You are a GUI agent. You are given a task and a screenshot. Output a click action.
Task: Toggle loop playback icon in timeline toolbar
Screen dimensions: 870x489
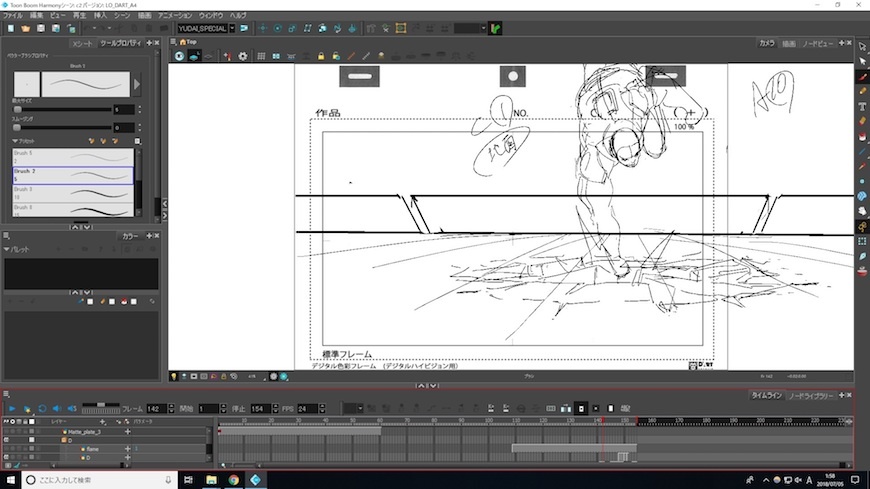[x=42, y=409]
